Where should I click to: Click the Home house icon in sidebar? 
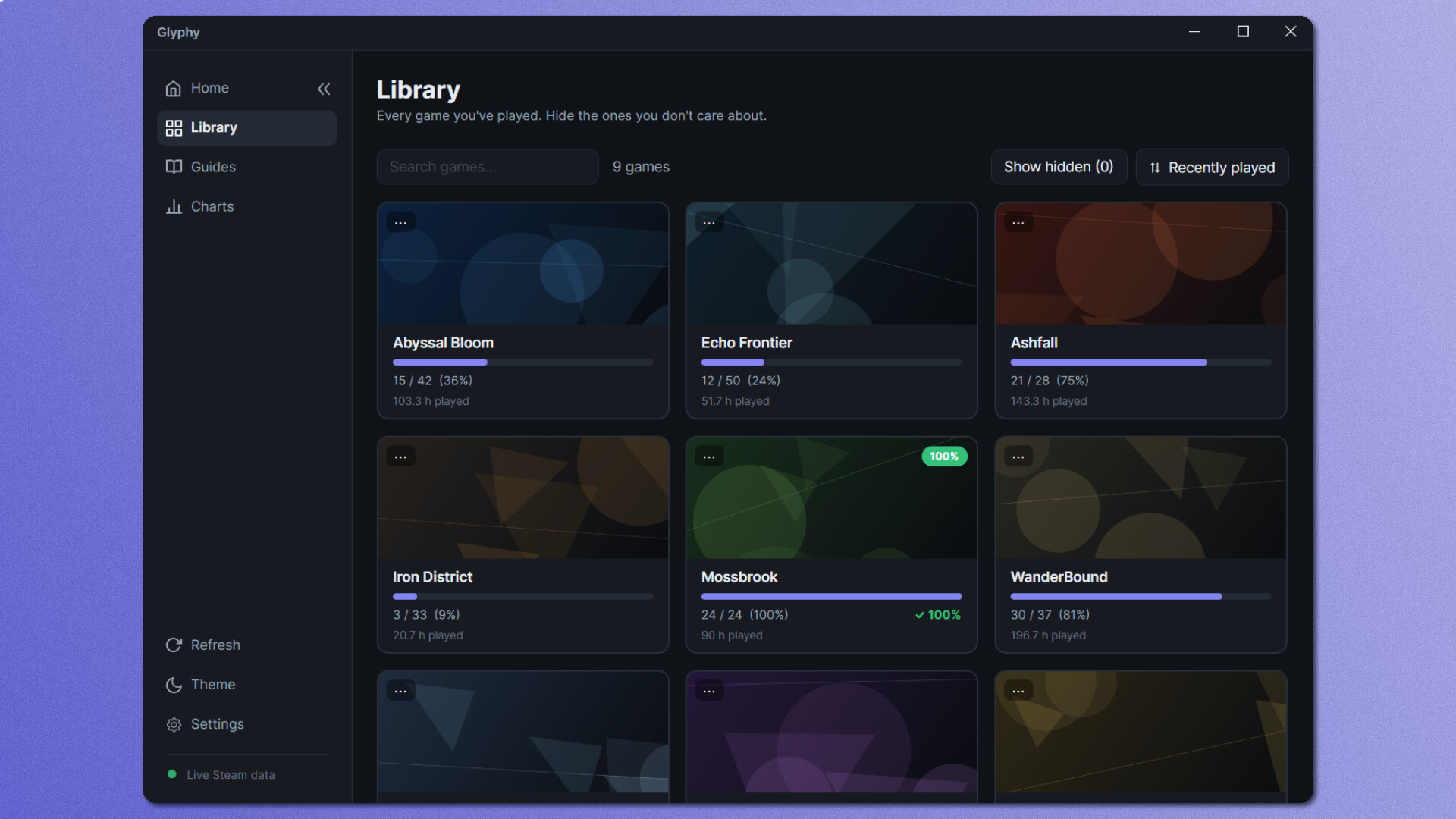coord(174,89)
